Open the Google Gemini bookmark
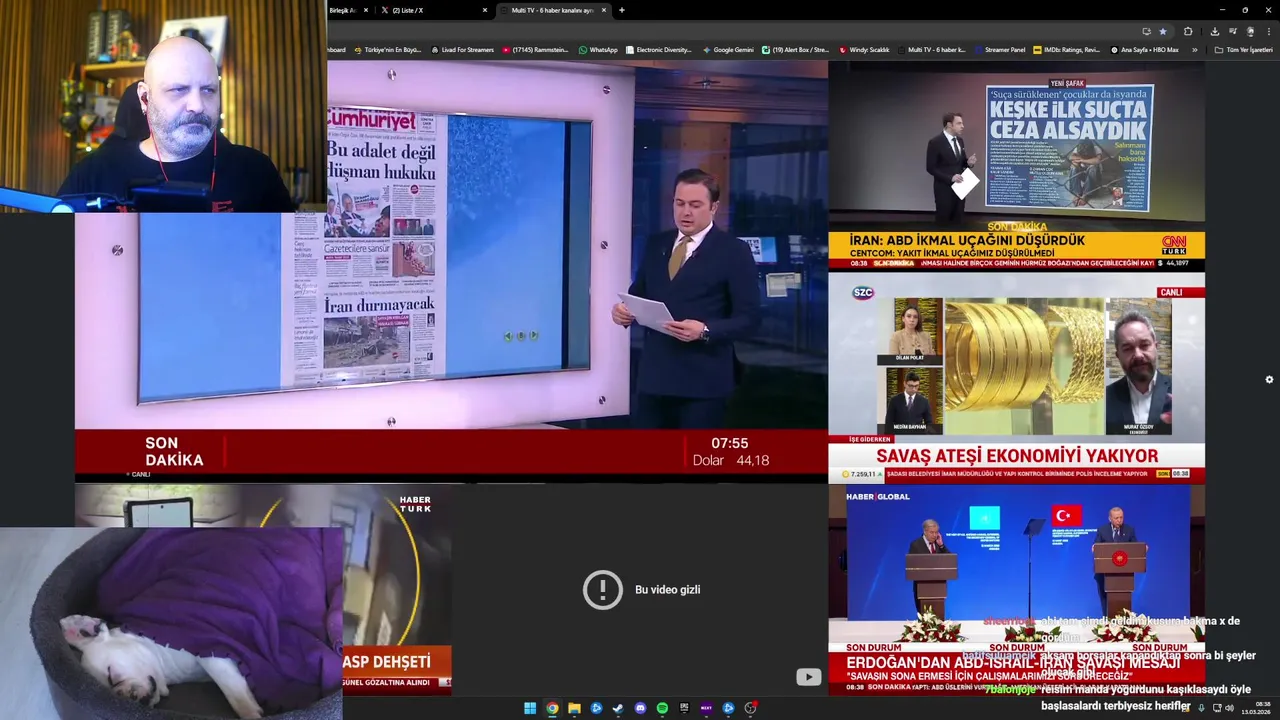Screen dimensions: 1280x720 click(x=728, y=49)
